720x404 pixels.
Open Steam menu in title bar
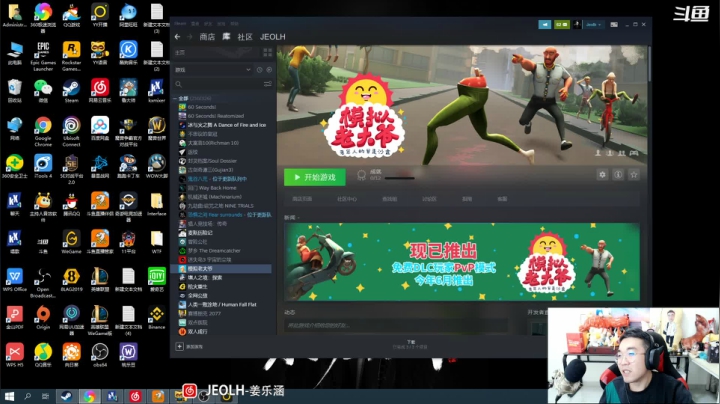pyautogui.click(x=180, y=23)
